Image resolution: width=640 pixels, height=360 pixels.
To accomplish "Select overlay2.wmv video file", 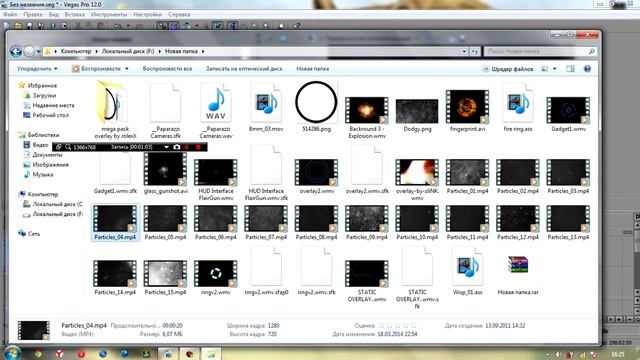I will (x=316, y=176).
